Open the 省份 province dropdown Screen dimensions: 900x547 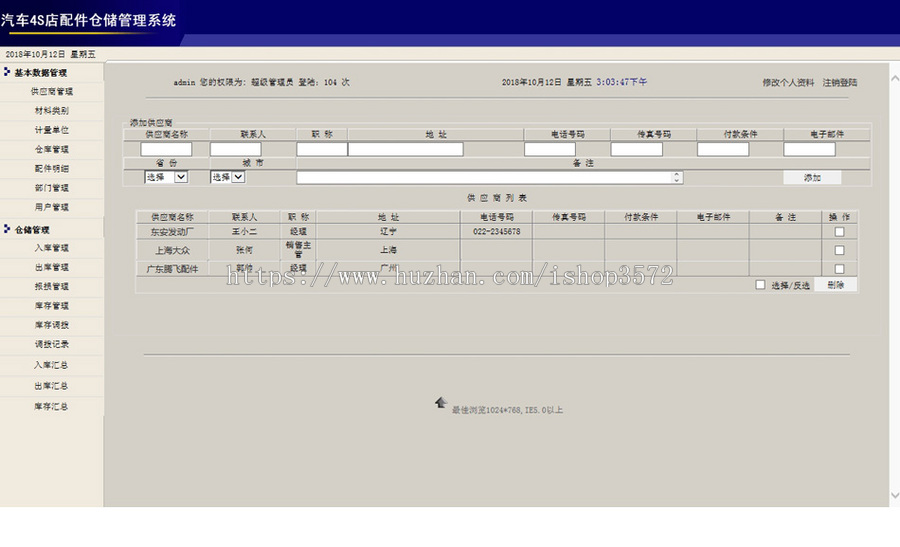(166, 177)
